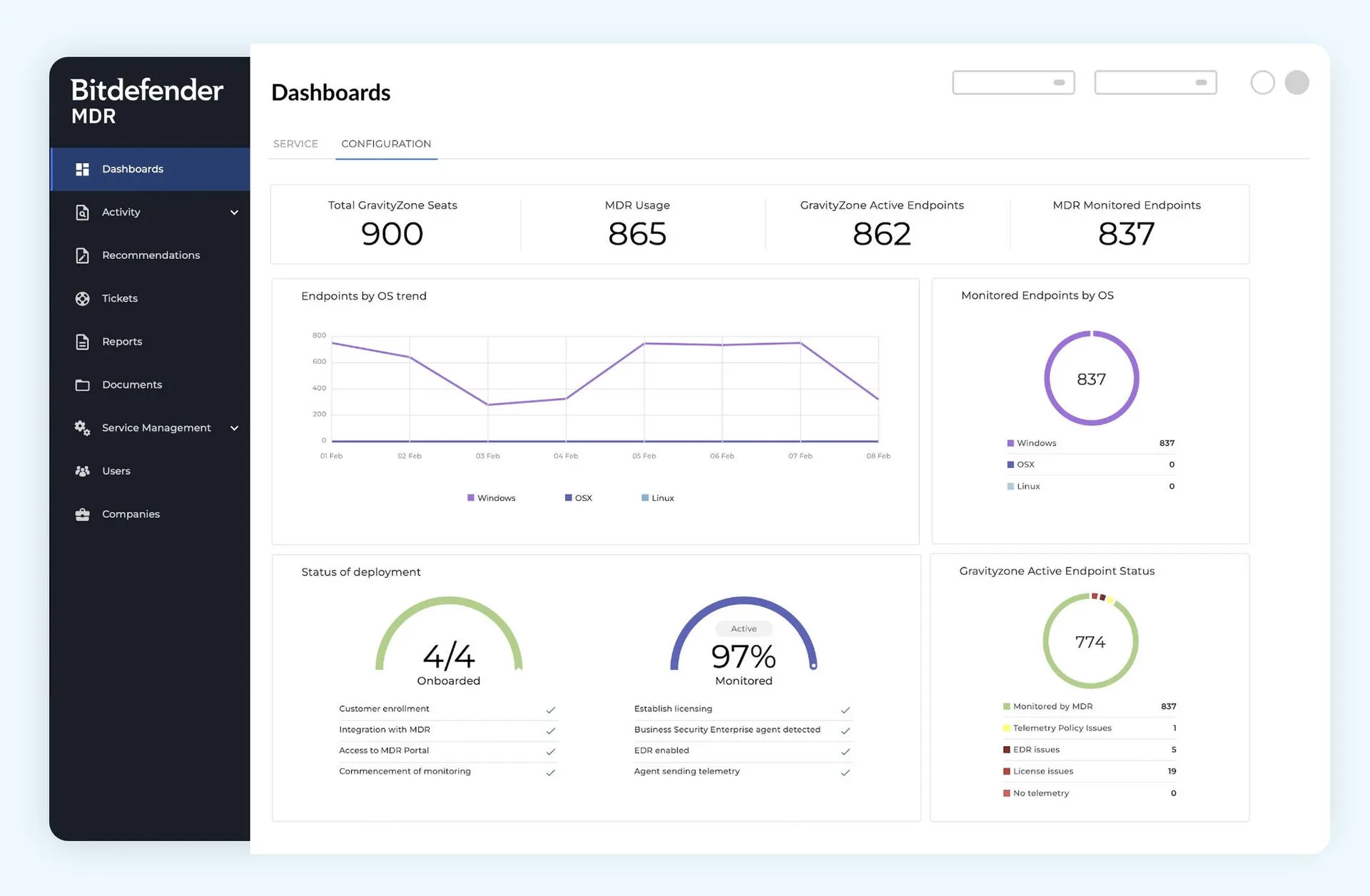Open the first header dropdown box
Screen dimensions: 1370x896
pos(1013,83)
